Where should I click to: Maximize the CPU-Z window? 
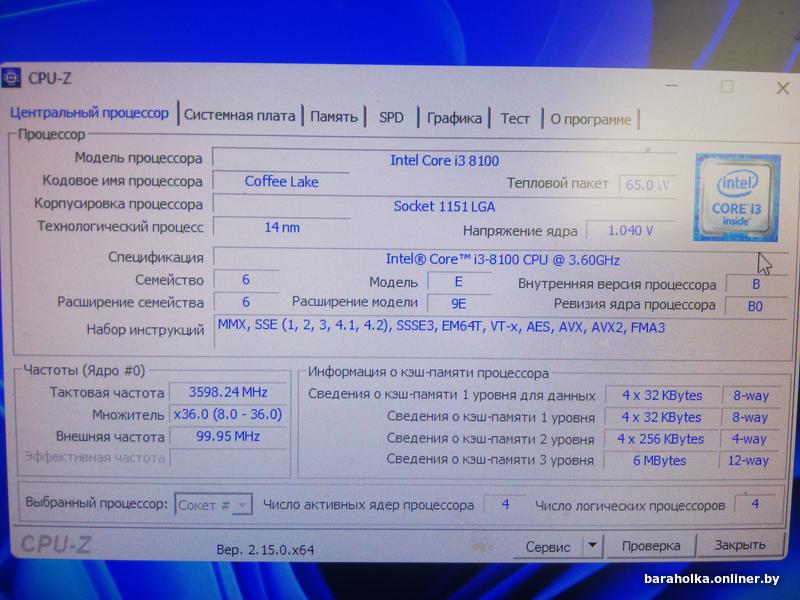pos(728,87)
